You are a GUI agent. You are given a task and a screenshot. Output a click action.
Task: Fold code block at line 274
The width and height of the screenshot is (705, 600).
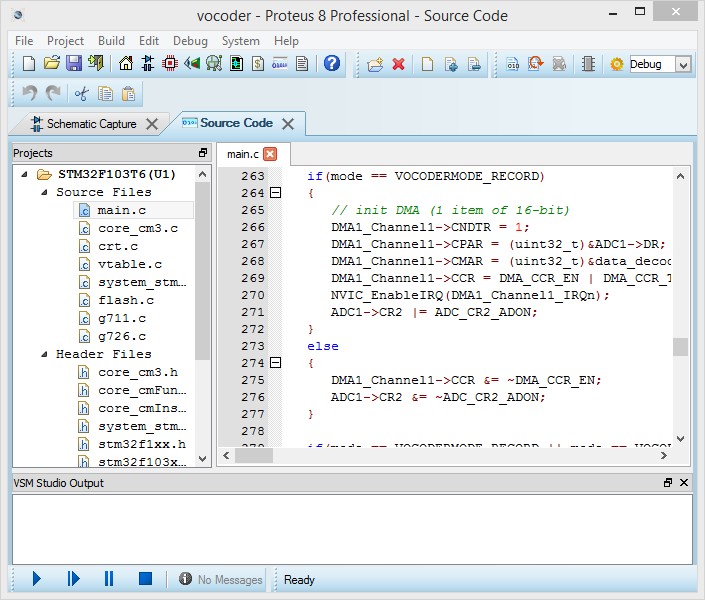pyautogui.click(x=276, y=363)
